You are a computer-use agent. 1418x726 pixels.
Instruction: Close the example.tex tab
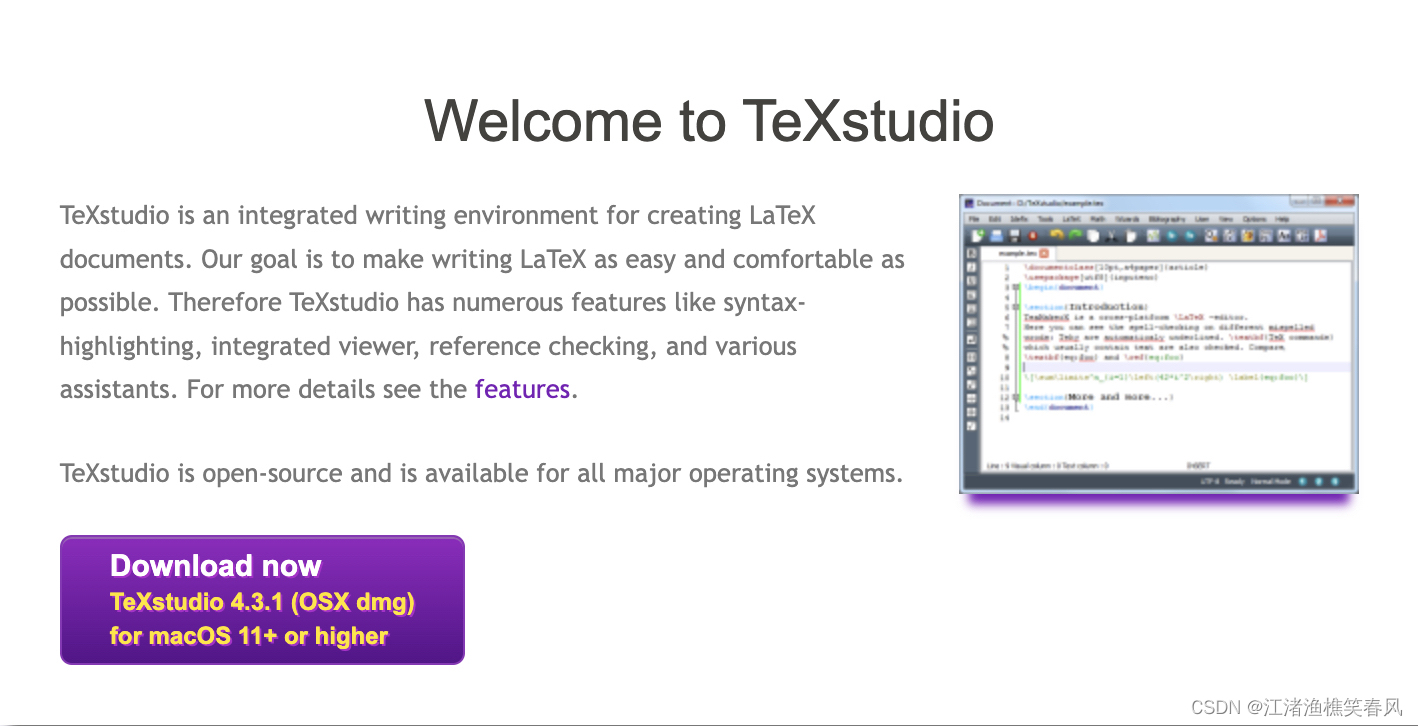pos(1043,253)
